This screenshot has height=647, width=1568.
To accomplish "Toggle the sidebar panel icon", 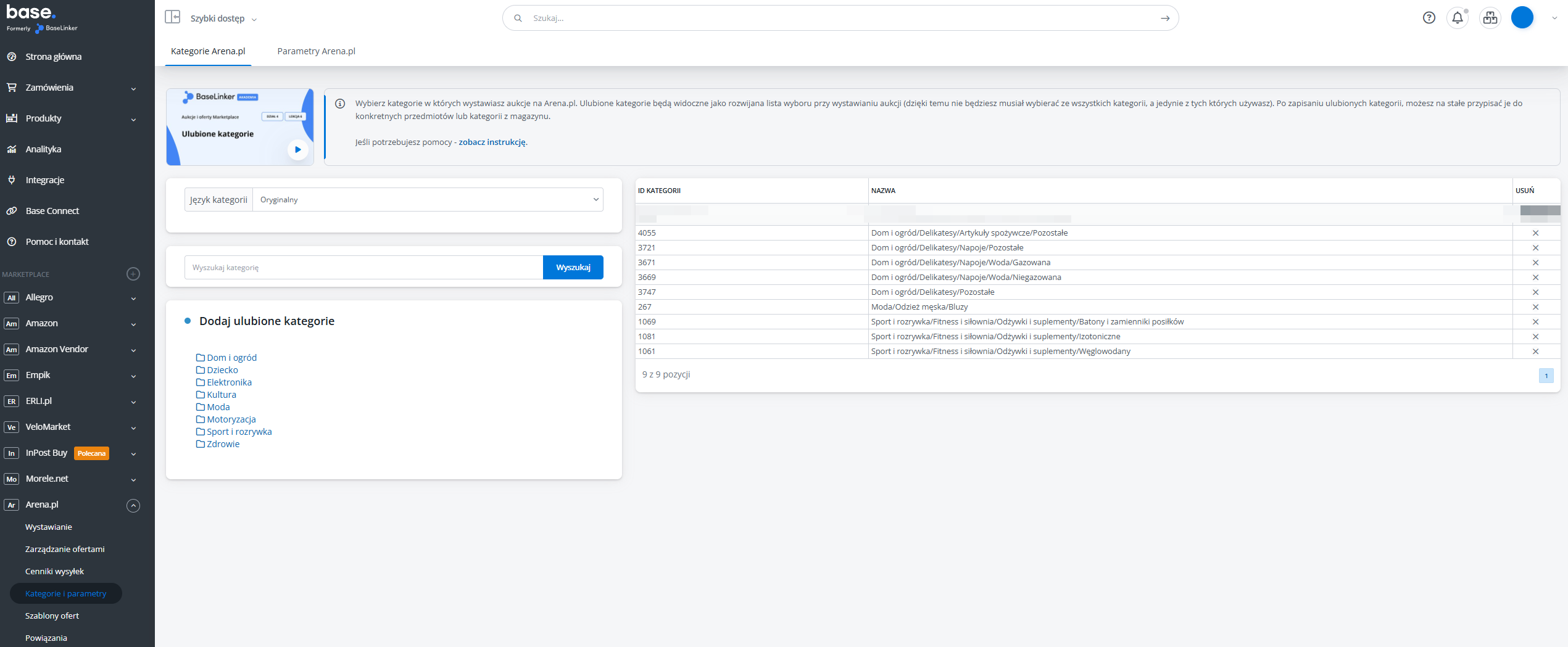I will coord(172,17).
